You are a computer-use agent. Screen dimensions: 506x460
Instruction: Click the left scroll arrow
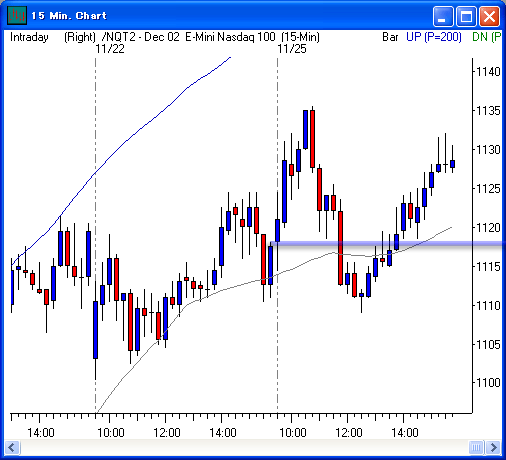pos(12,447)
